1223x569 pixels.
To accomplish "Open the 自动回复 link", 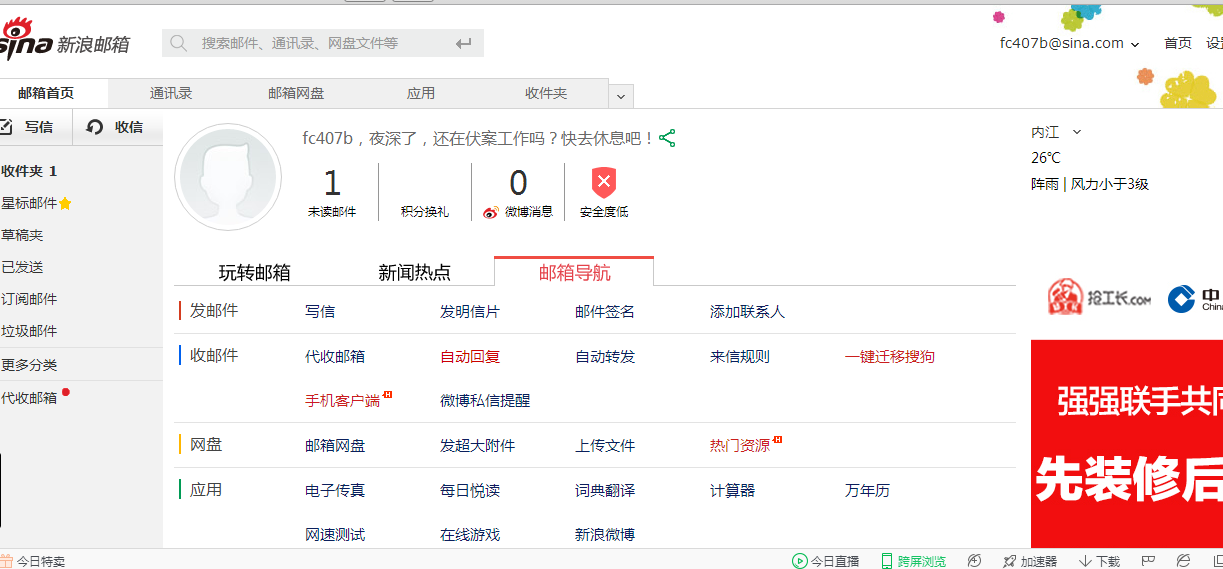I will (x=470, y=356).
